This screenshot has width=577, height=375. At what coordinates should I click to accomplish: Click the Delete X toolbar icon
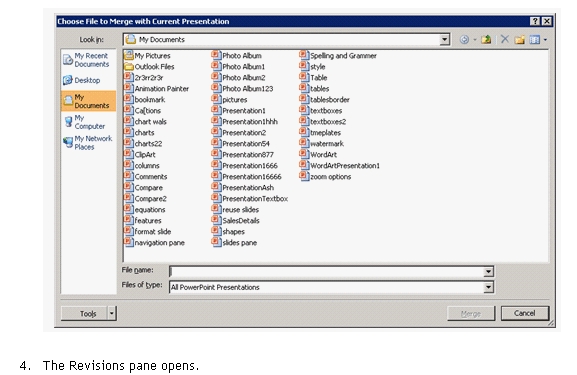pos(505,39)
